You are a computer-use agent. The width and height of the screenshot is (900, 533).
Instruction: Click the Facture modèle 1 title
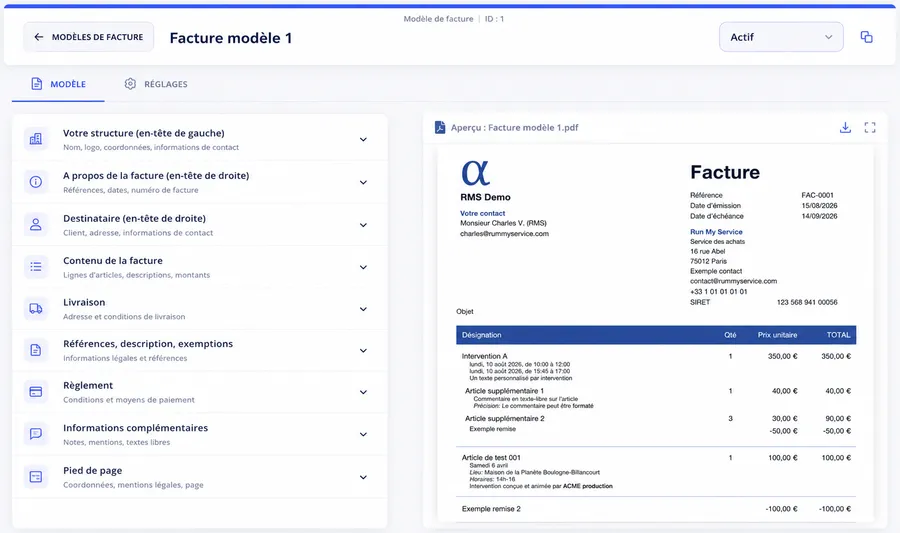pyautogui.click(x=231, y=38)
